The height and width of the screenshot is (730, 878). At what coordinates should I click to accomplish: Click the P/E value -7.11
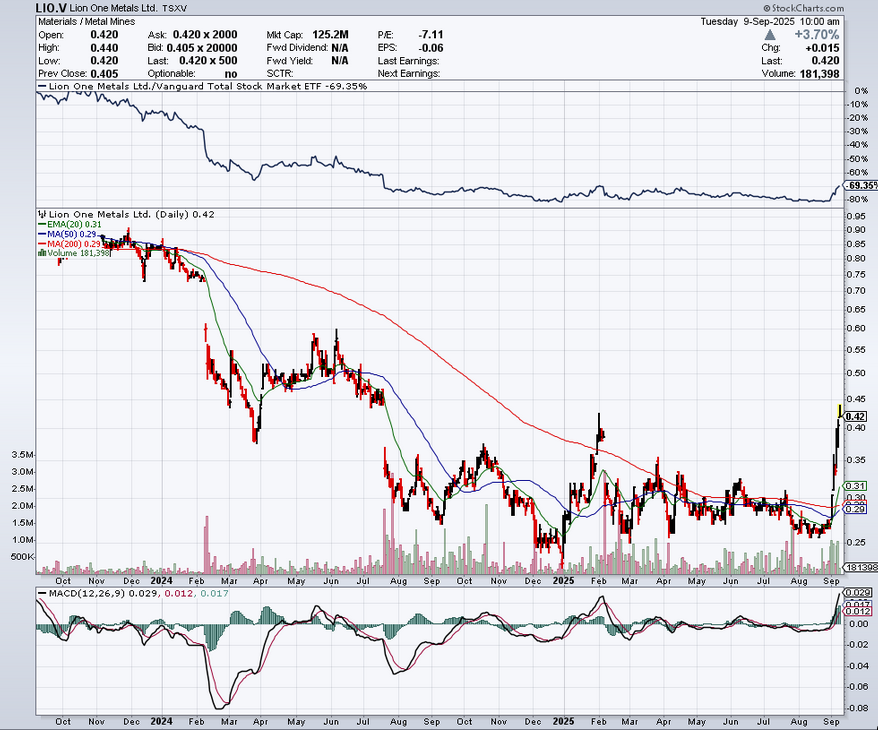pos(431,35)
